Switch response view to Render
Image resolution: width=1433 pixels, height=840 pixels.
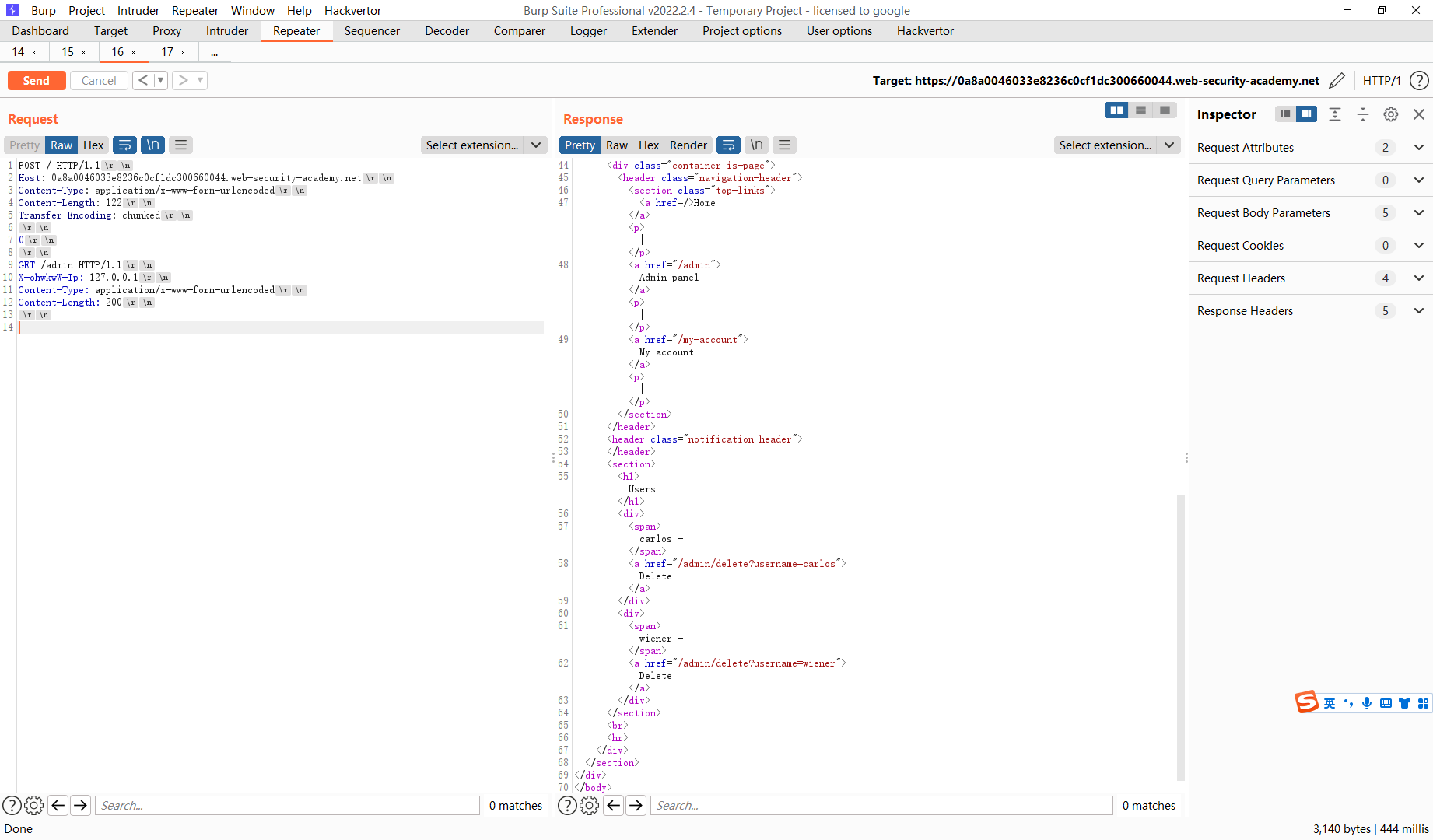click(688, 145)
